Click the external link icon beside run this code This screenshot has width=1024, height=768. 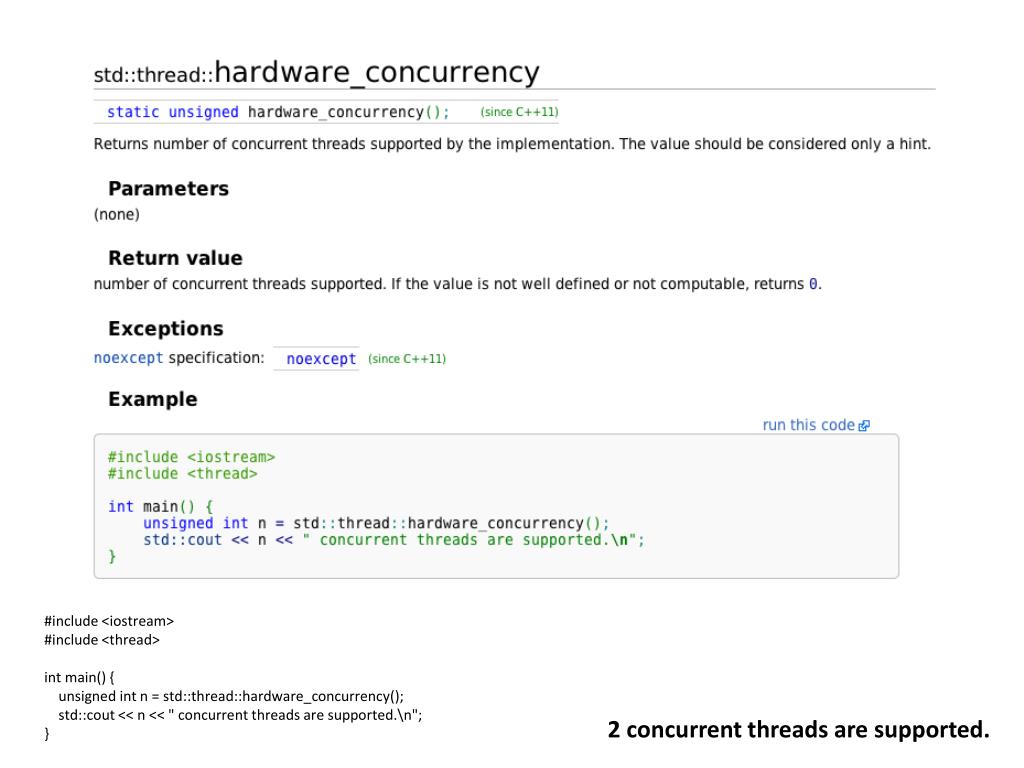864,426
